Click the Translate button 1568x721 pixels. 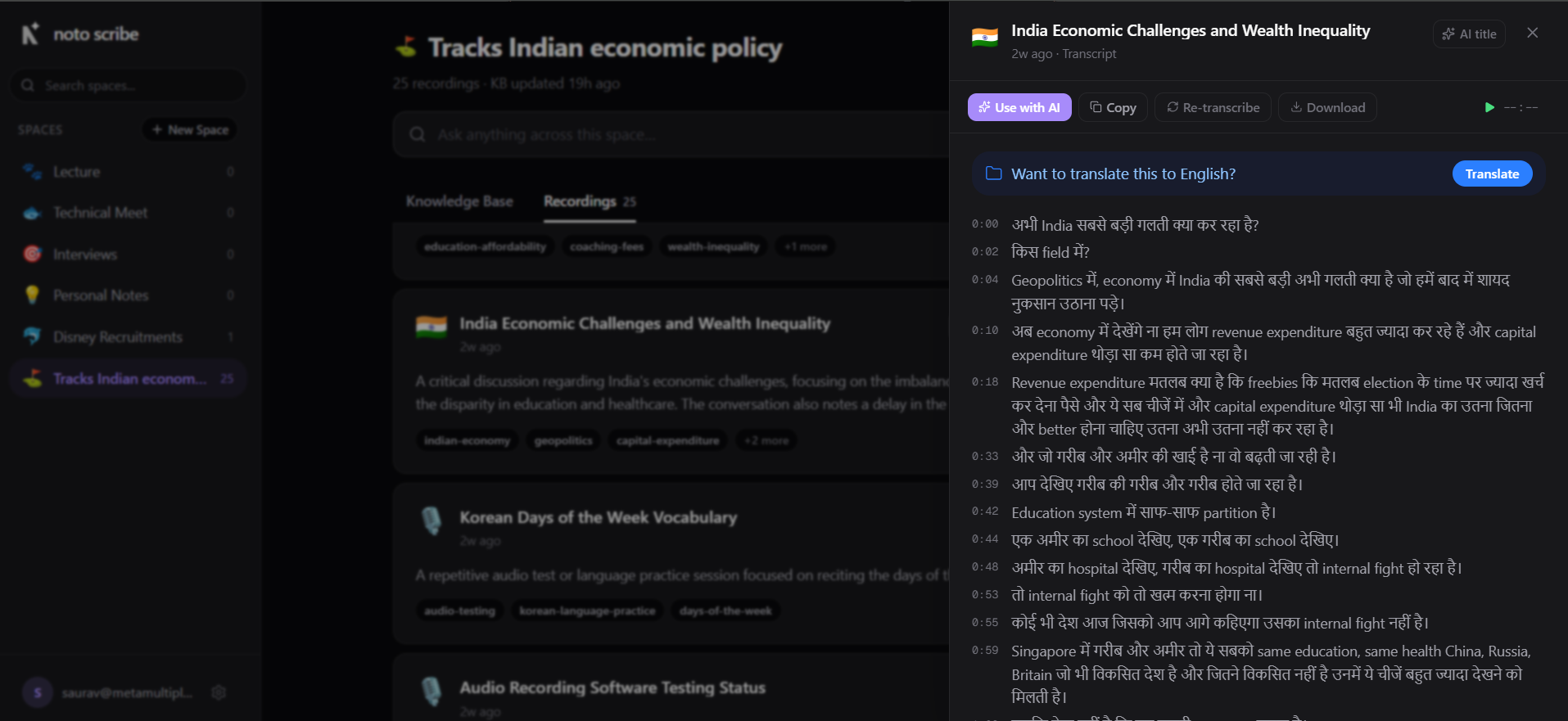[x=1492, y=173]
